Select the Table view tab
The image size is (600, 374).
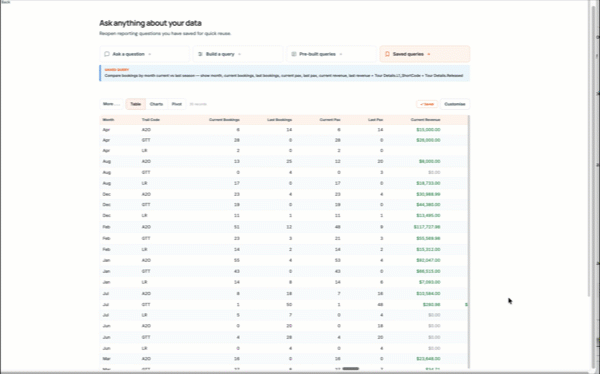[x=135, y=104]
